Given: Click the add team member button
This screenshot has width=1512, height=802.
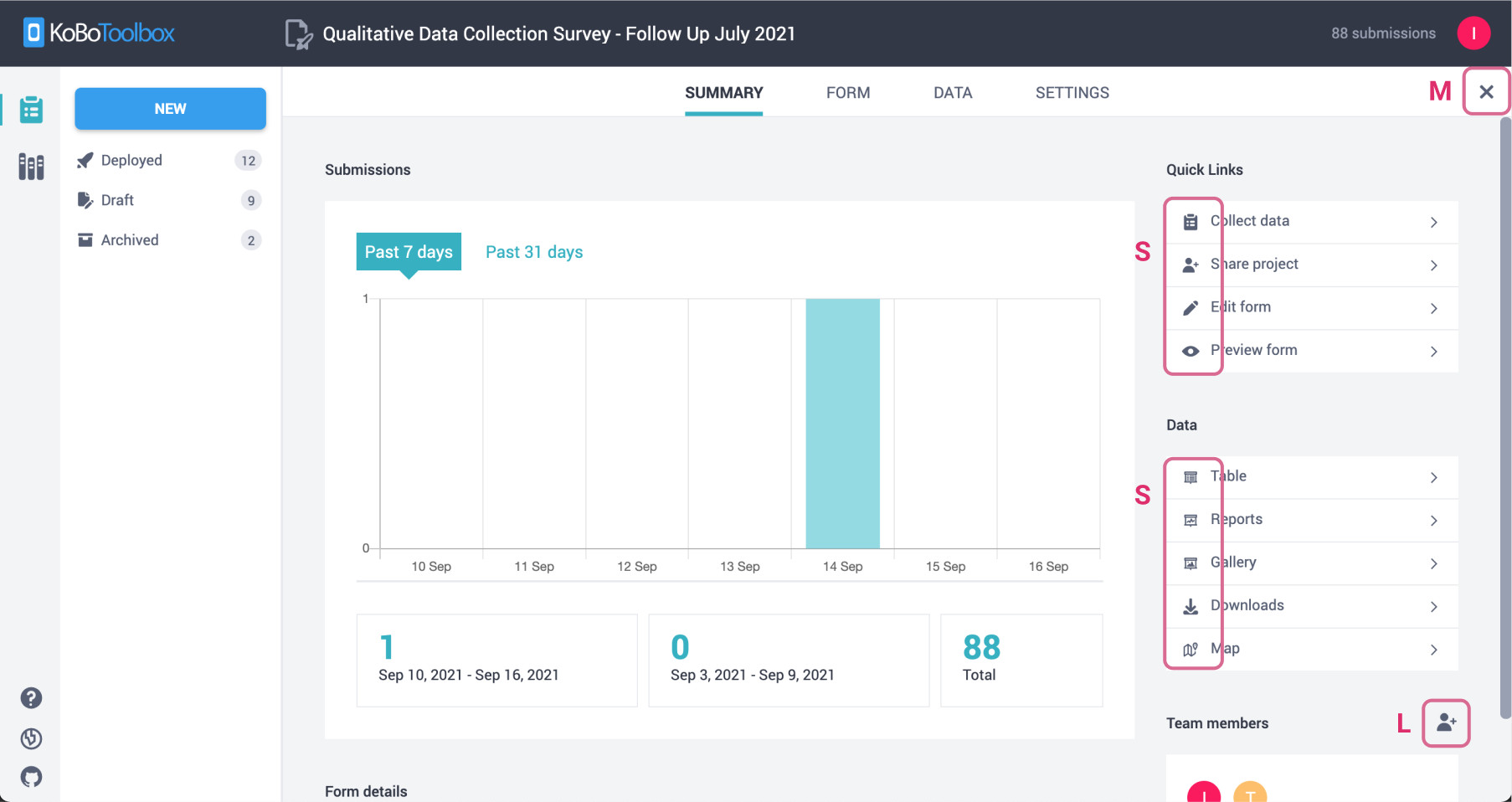Looking at the screenshot, I should click(1446, 723).
